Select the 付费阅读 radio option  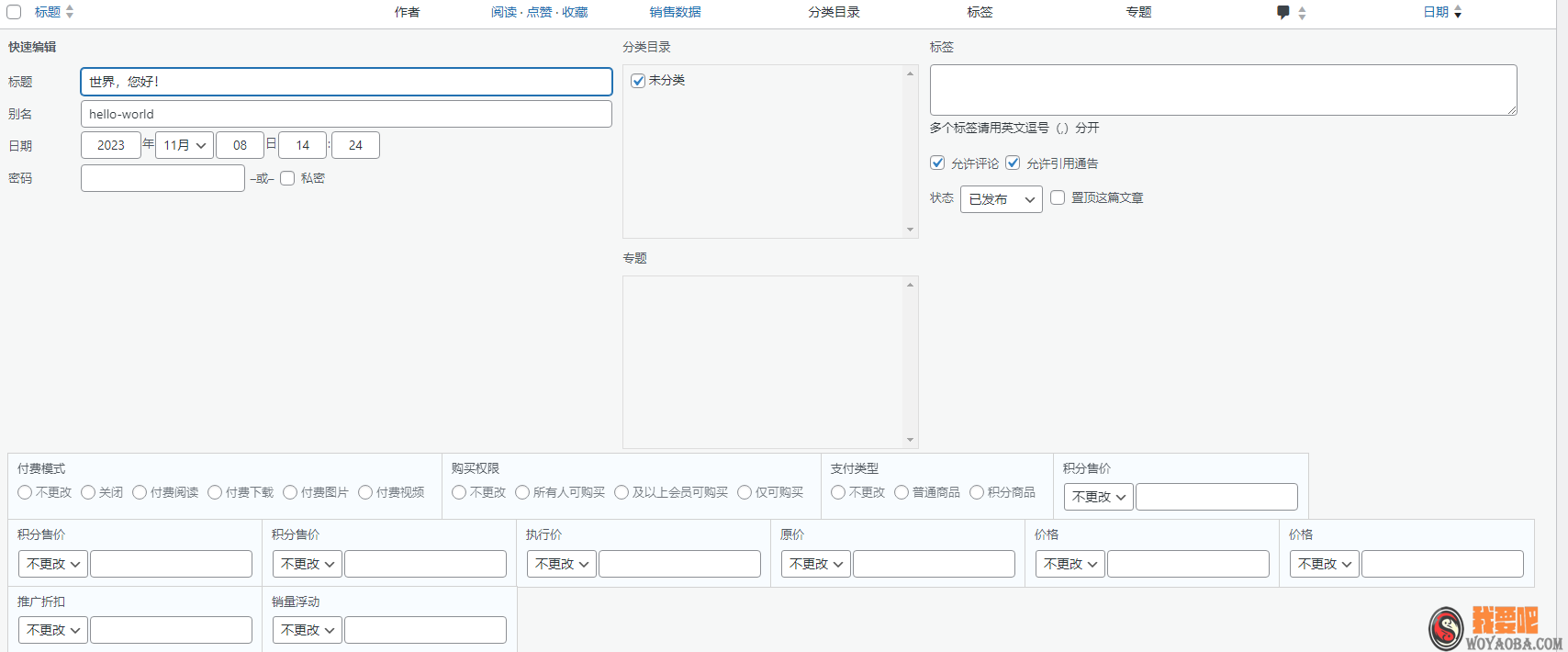click(140, 492)
